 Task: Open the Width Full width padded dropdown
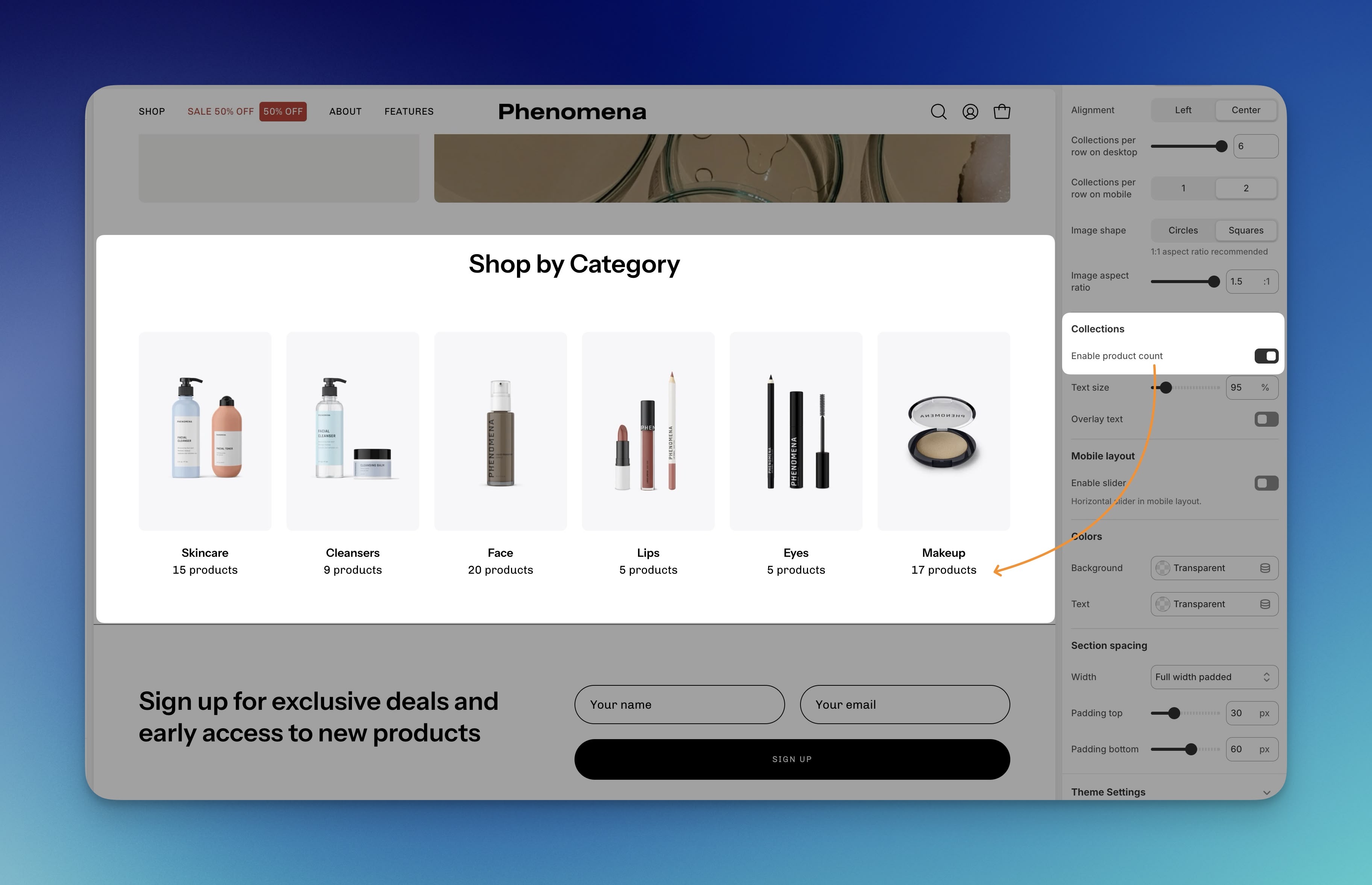(x=1214, y=677)
